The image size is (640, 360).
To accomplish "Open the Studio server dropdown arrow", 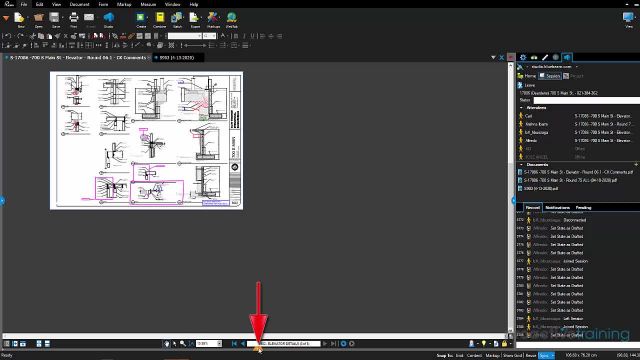I will [577, 67].
